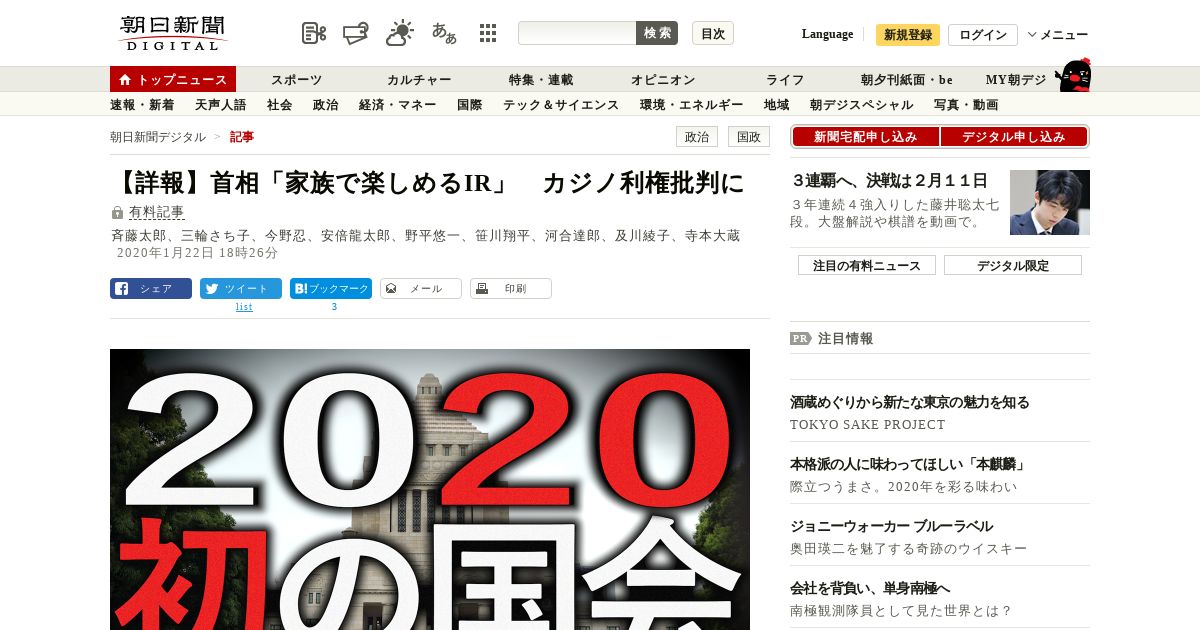Image resolution: width=1200 pixels, height=630 pixels.
Task: Click the search input field
Action: [577, 33]
